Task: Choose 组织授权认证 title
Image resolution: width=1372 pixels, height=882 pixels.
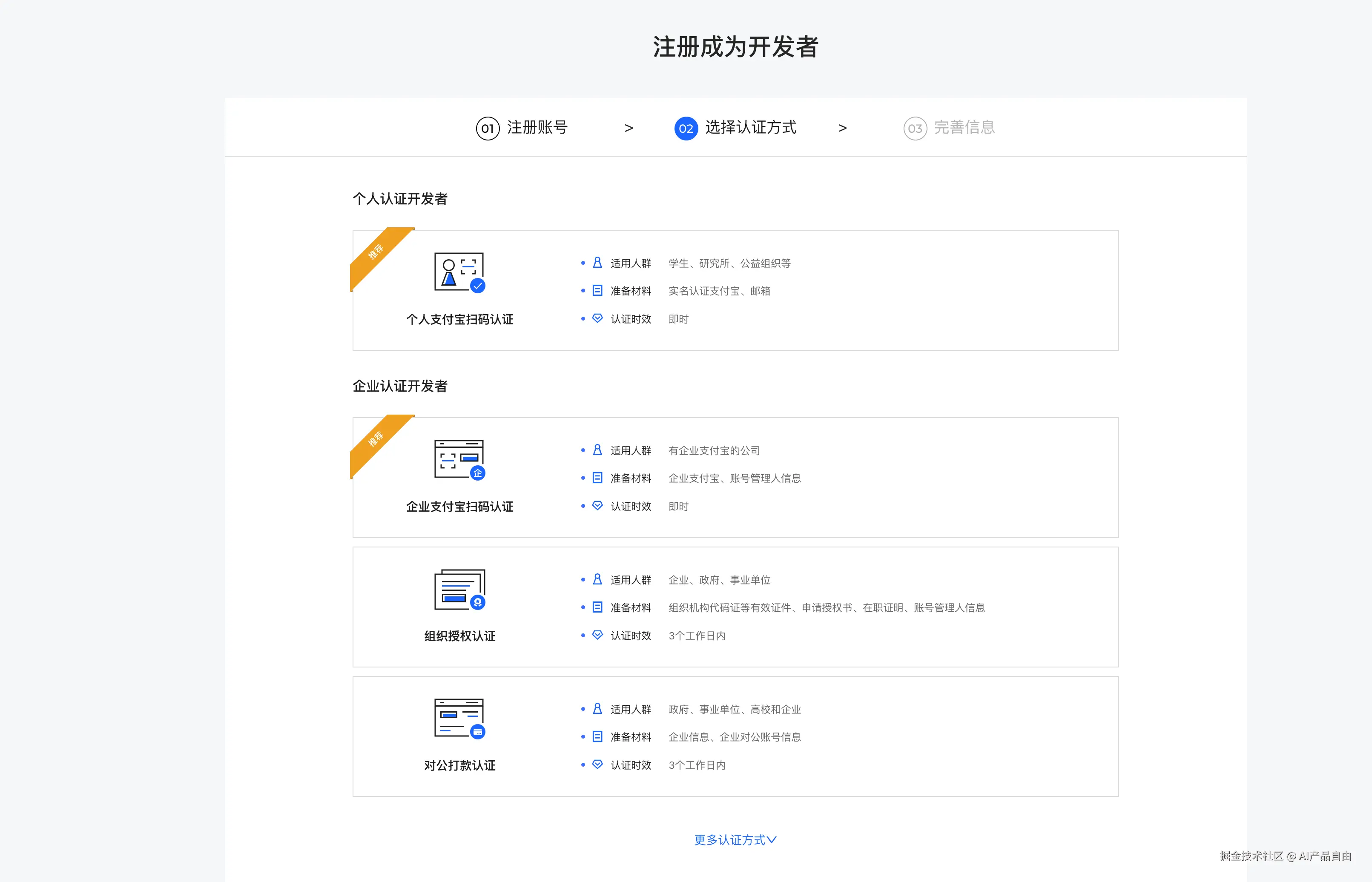Action: tap(459, 636)
